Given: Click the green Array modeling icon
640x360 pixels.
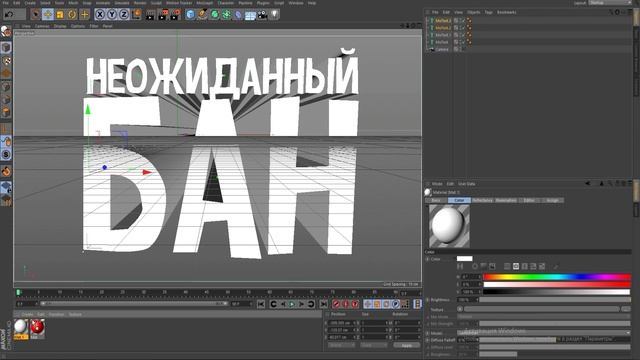Looking at the screenshot, I should tap(226, 15).
